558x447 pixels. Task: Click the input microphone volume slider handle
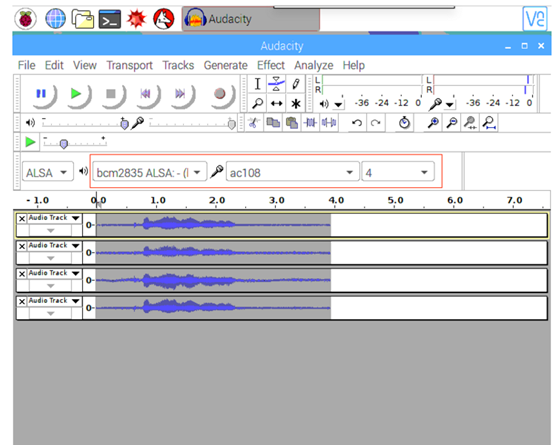pos(232,124)
